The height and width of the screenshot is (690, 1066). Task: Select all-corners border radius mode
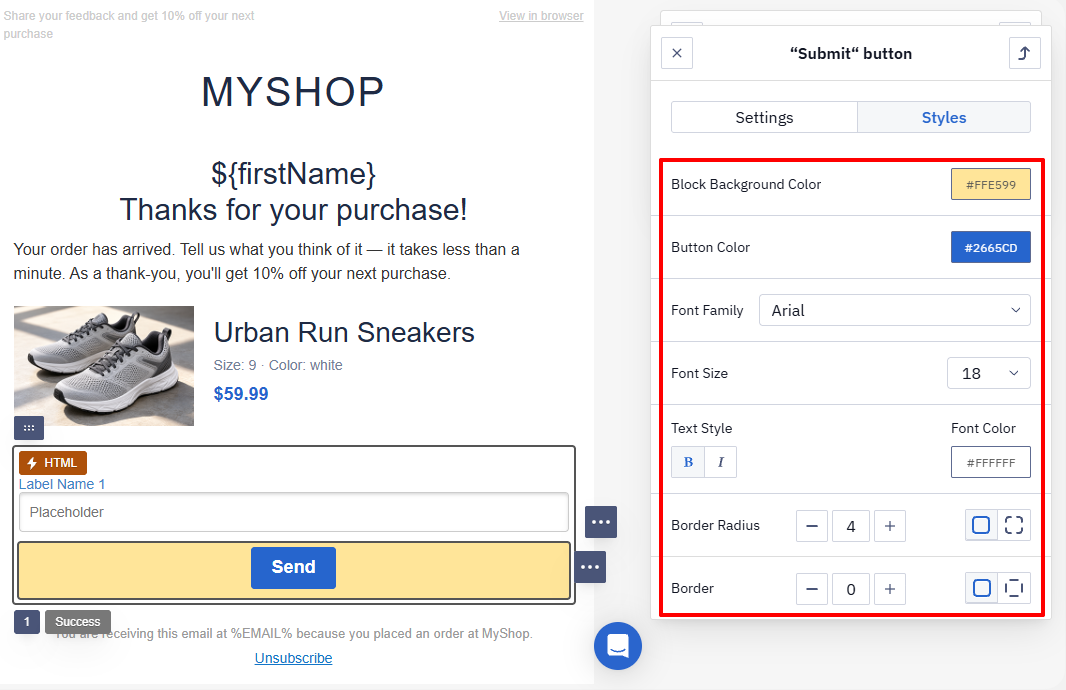point(981,525)
